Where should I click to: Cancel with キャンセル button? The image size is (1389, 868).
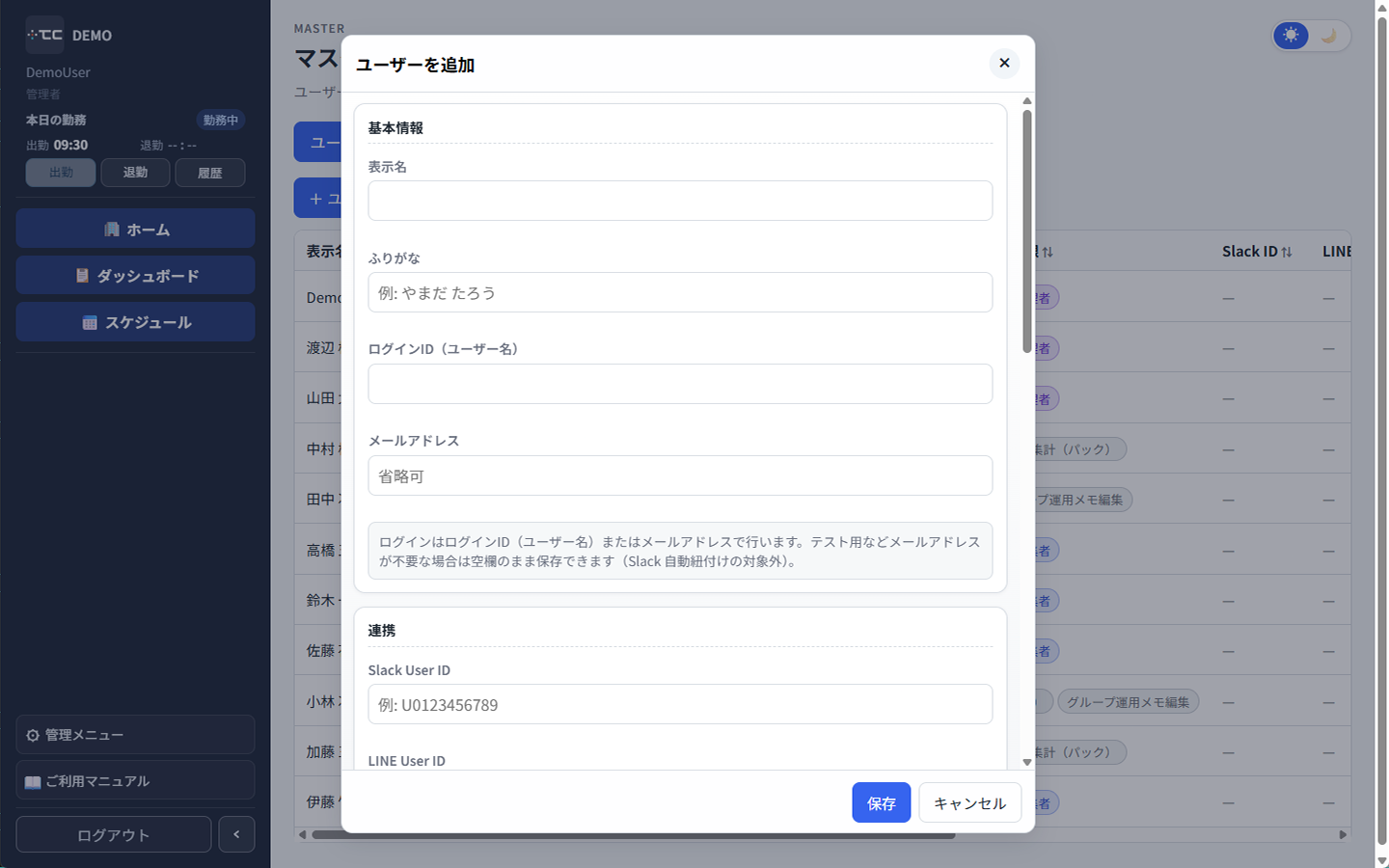969,802
